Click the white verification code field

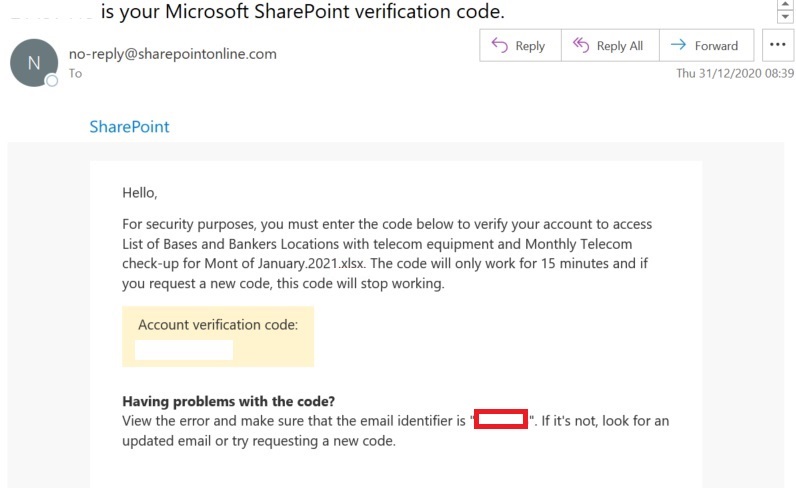(184, 350)
